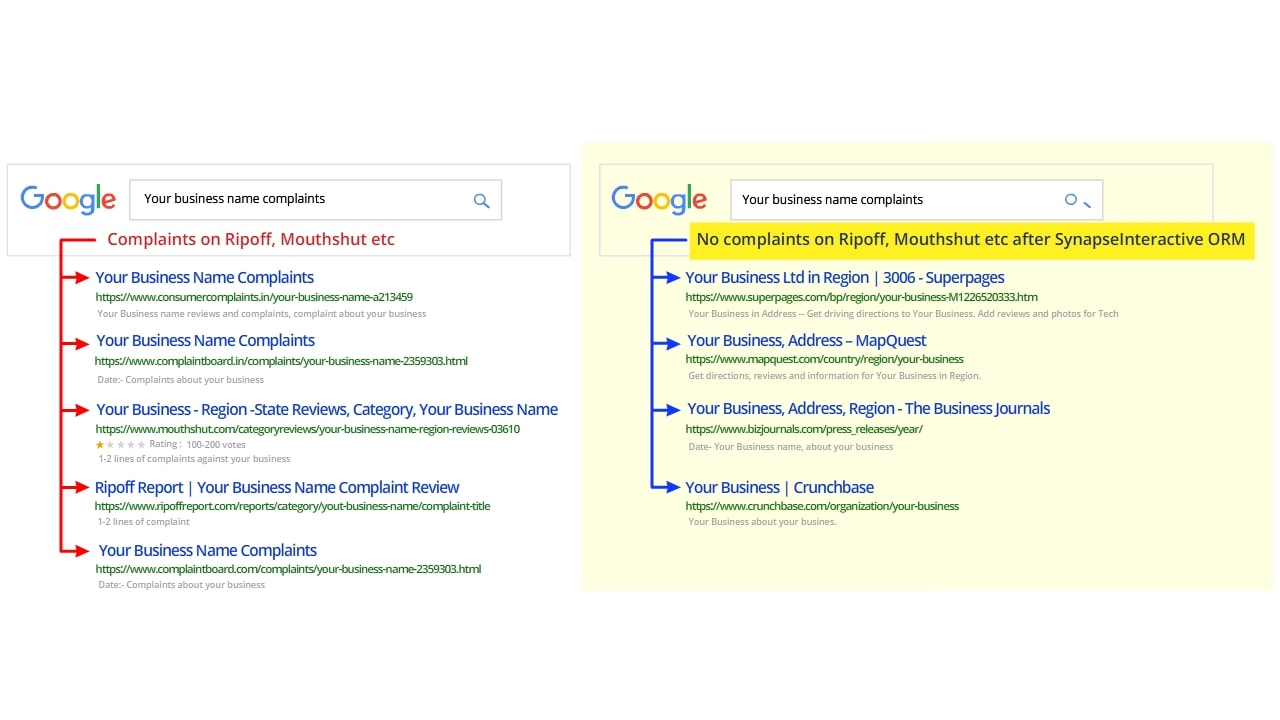Open the Crunchbase result link
Screen dimensions: 1280x720
(x=780, y=488)
